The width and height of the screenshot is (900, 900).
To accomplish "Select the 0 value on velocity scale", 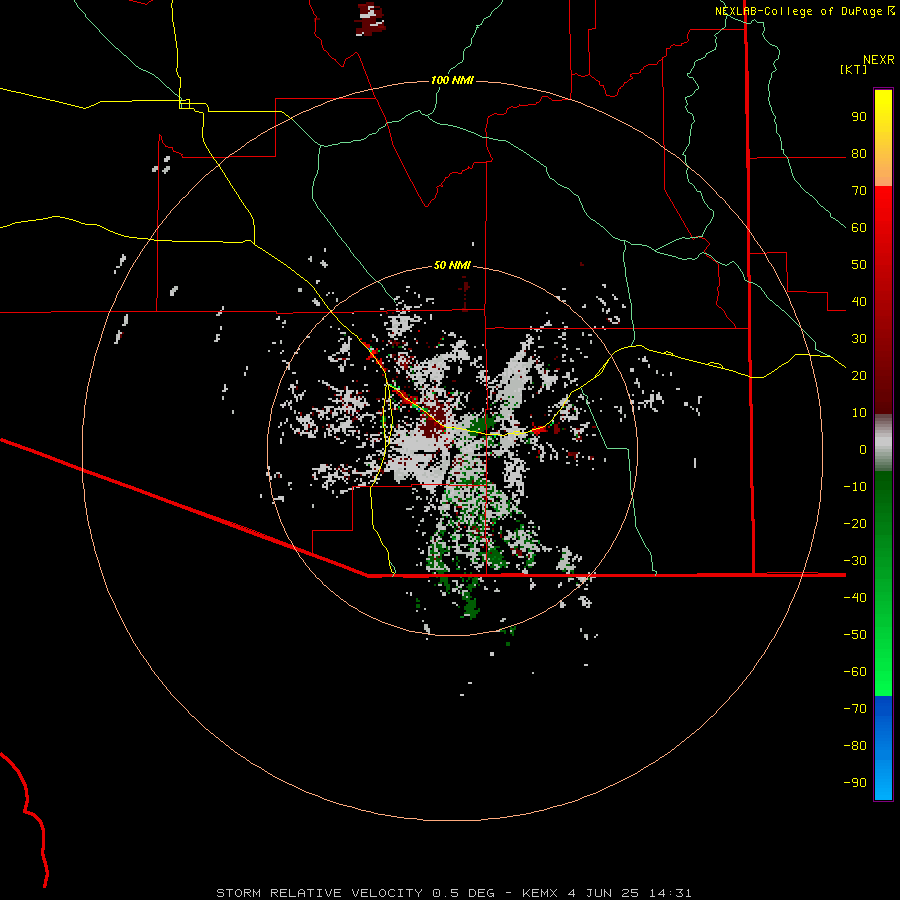I will pos(863,449).
